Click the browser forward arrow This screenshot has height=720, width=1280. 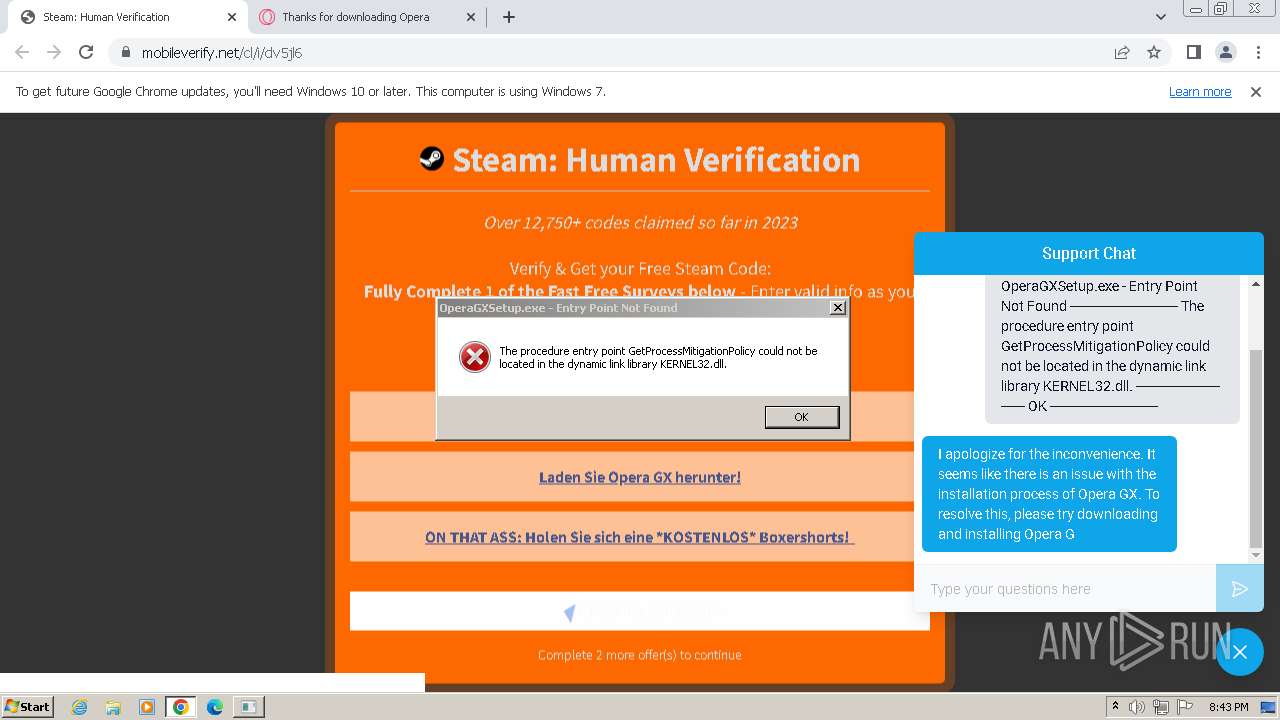pos(54,52)
